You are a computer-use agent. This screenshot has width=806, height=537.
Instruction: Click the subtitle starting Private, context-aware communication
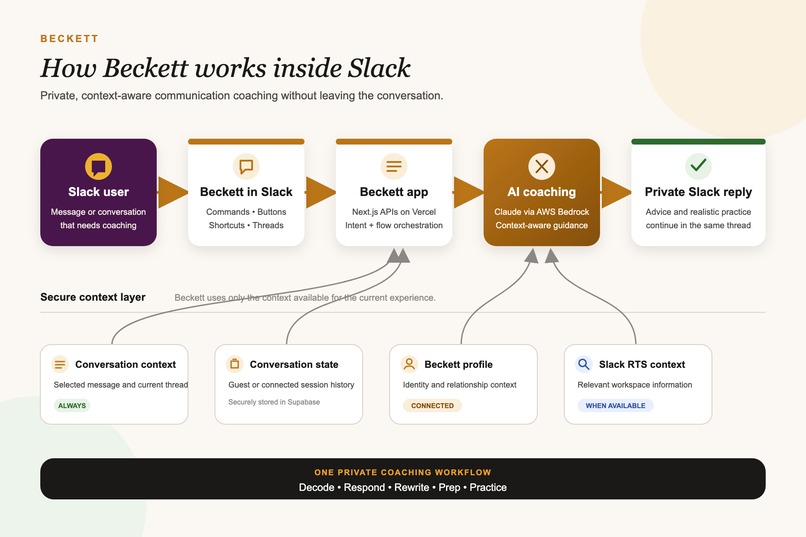(x=242, y=96)
